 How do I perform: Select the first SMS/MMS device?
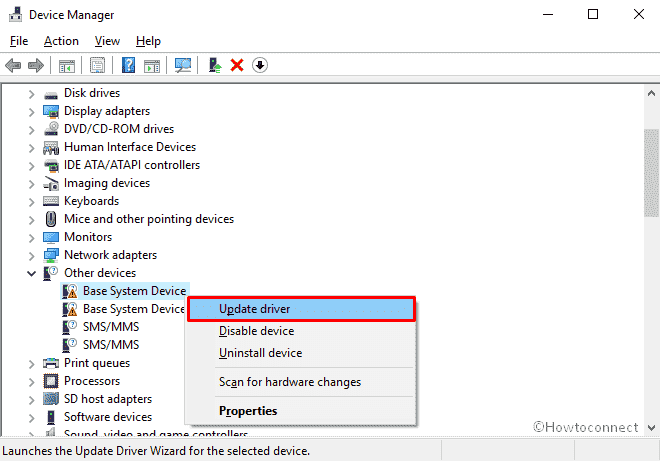point(109,327)
